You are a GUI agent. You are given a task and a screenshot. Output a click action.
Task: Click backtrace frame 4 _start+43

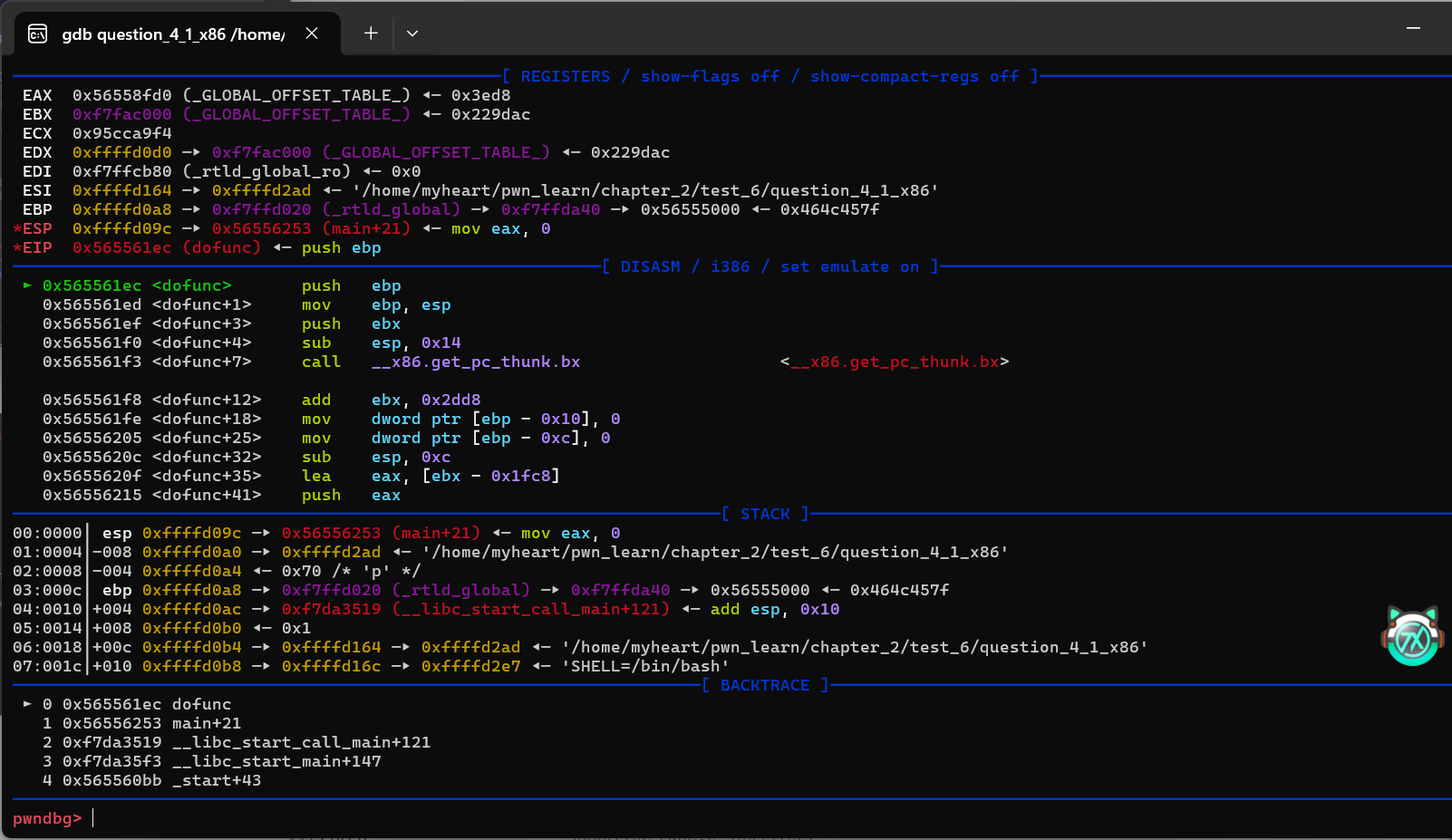pyautogui.click(x=151, y=780)
